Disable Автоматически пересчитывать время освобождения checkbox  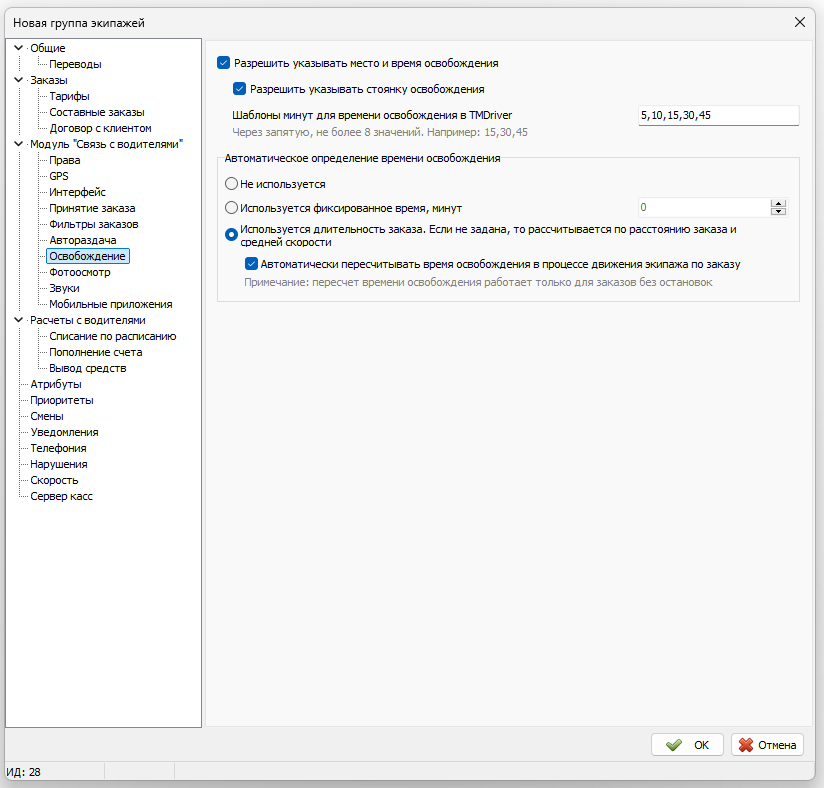click(252, 265)
